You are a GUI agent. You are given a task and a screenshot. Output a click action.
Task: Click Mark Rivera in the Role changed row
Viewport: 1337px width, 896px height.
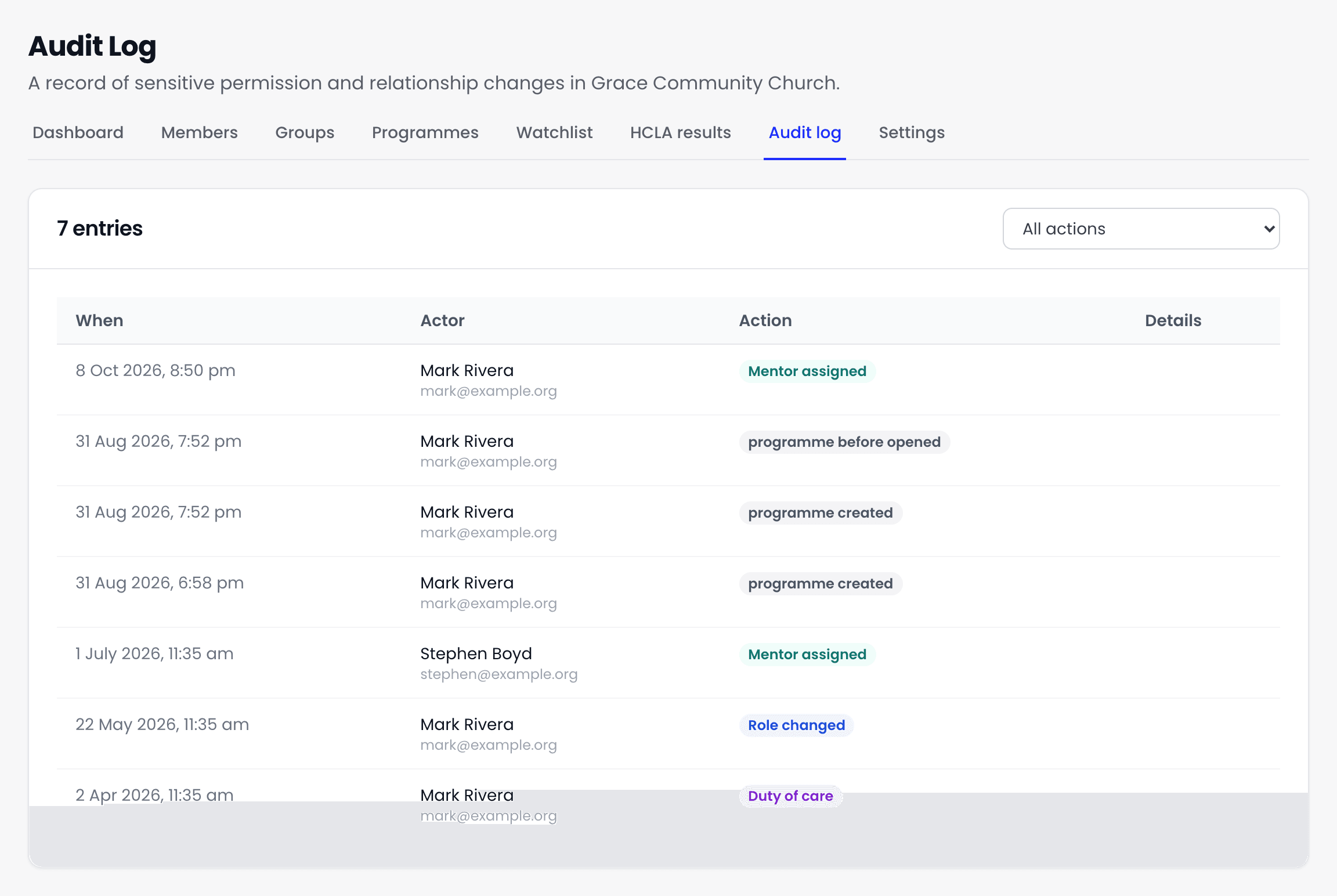[467, 725]
